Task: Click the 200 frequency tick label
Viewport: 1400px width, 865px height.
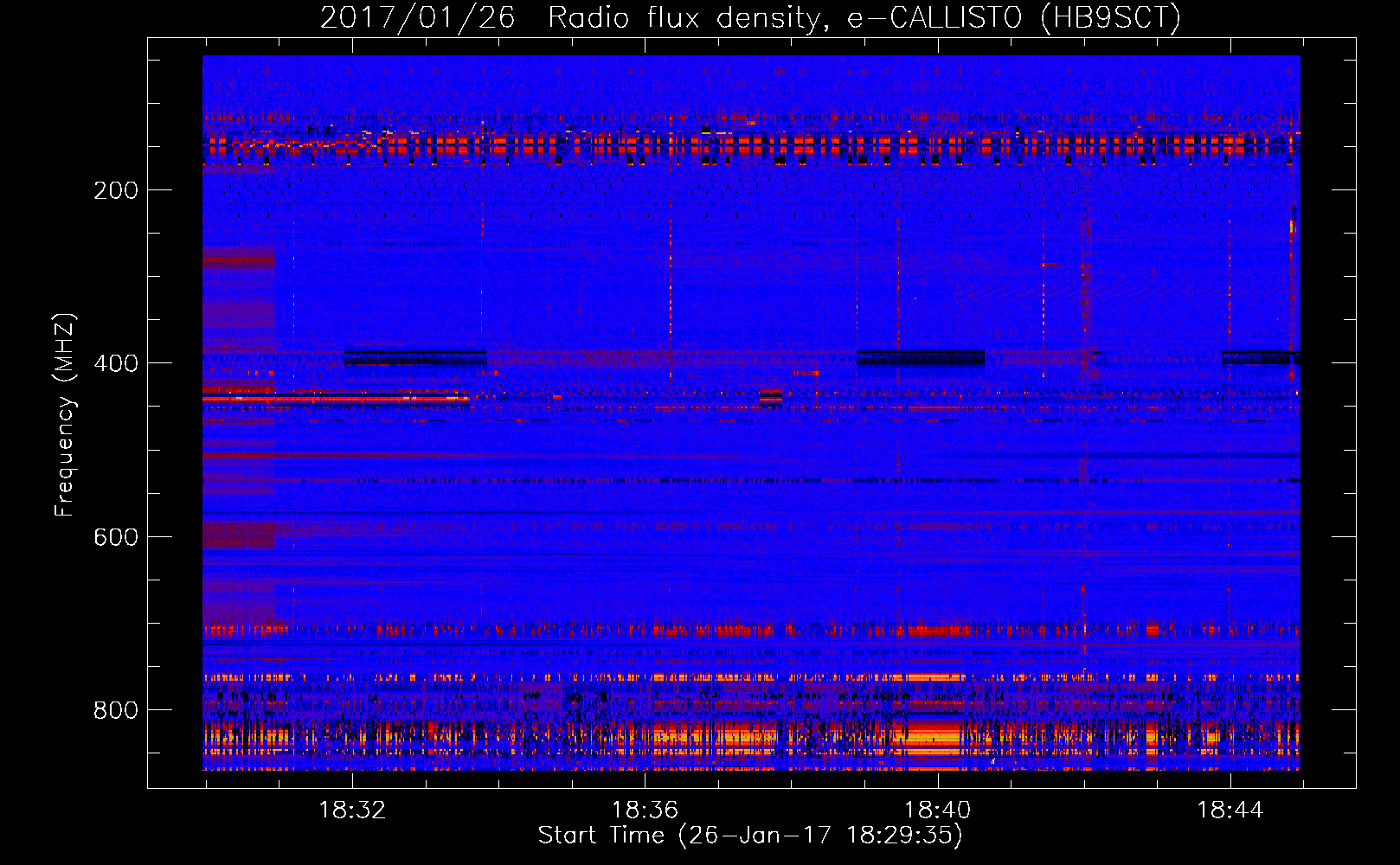Action: tap(116, 190)
